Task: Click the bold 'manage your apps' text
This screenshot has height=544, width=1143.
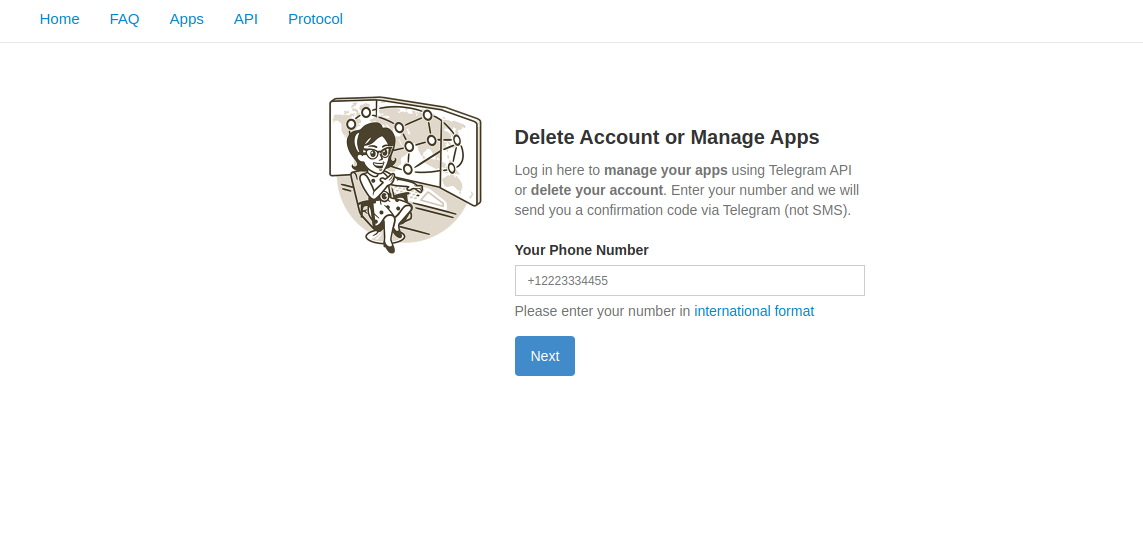Action: pyautogui.click(x=666, y=170)
